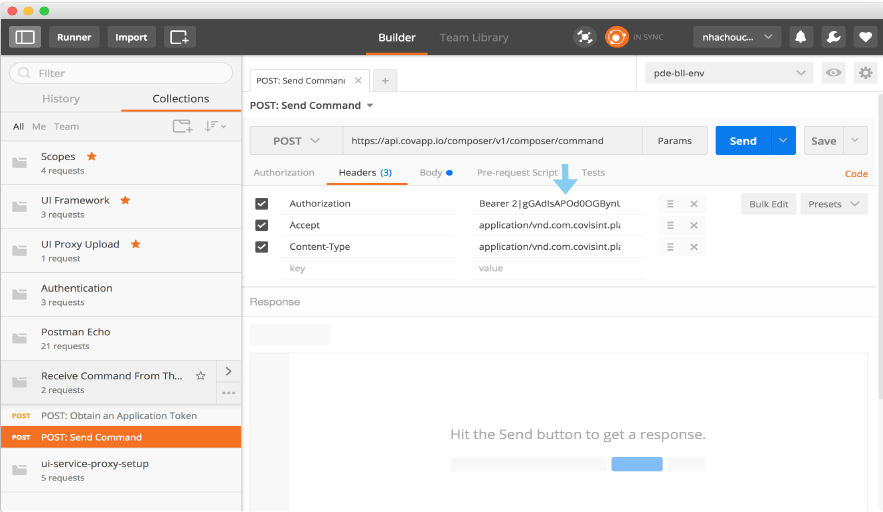
Task: Star the Receive Command collection
Action: (200, 376)
